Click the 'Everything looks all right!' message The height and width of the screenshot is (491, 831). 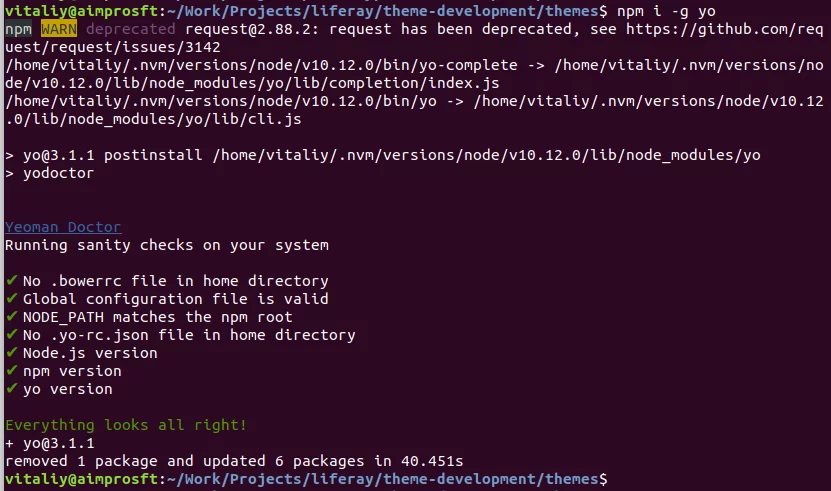coord(126,425)
